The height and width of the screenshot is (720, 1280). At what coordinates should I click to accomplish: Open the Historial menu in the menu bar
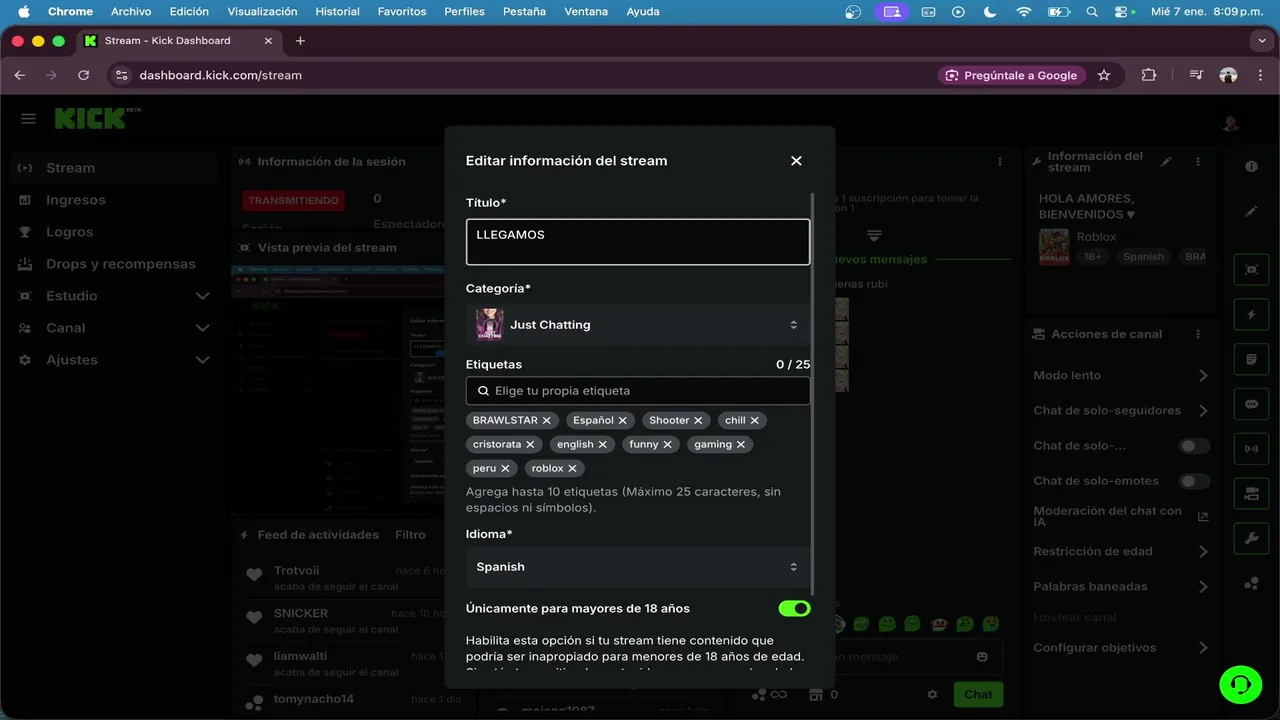coord(337,12)
